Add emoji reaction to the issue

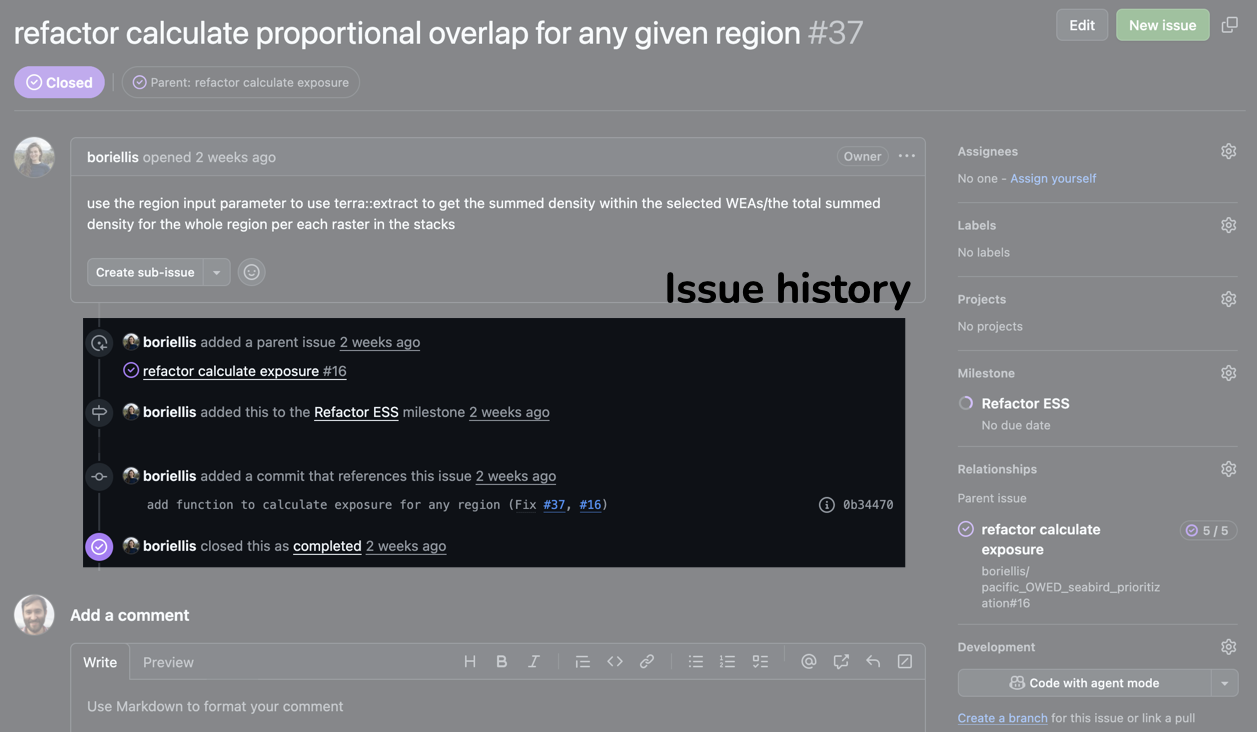point(252,272)
